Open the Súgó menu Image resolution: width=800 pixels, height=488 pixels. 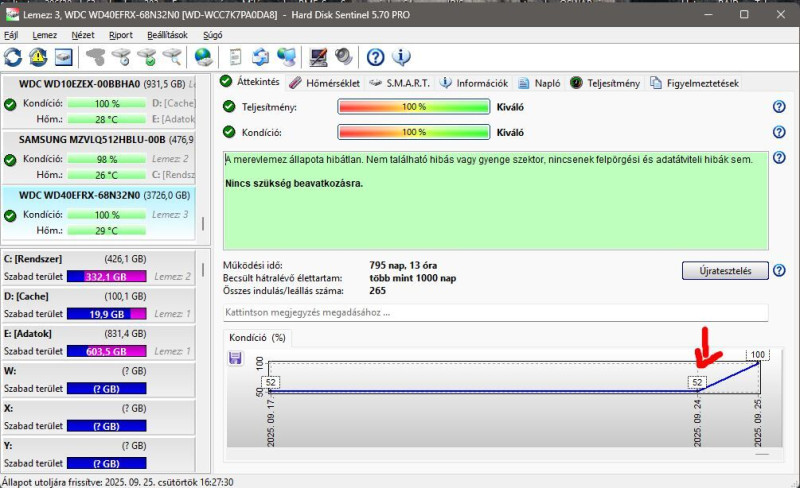212,35
